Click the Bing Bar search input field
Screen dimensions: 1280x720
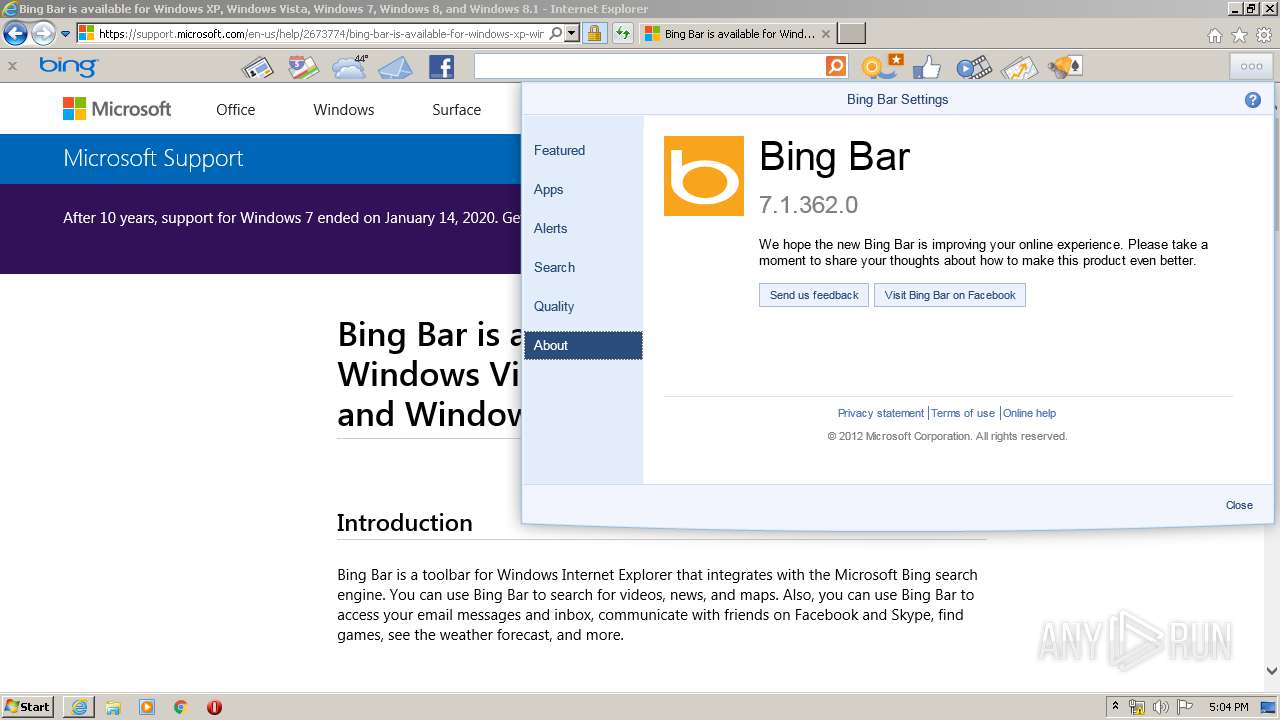click(650, 66)
